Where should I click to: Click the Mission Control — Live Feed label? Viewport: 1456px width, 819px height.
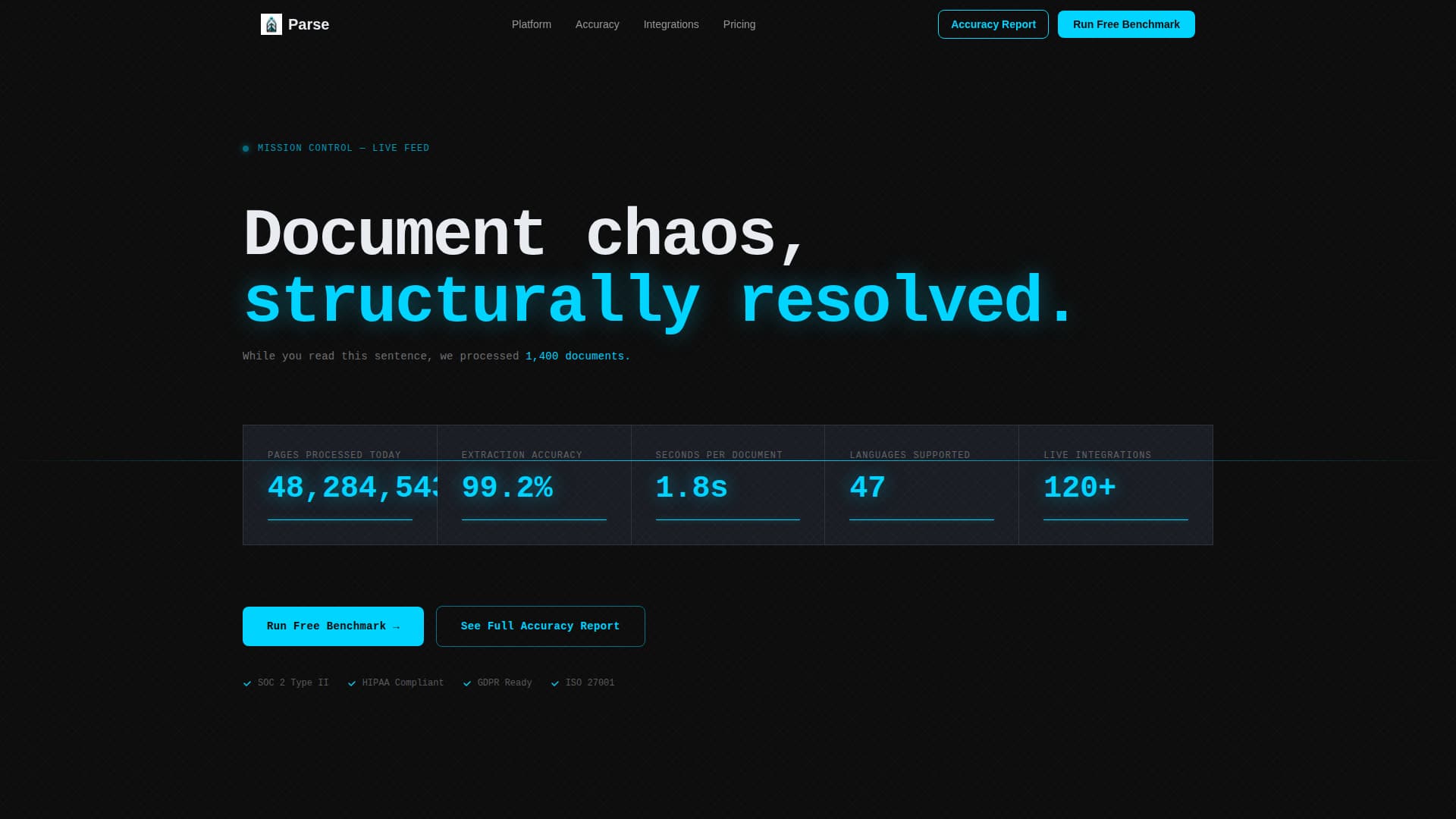click(344, 148)
